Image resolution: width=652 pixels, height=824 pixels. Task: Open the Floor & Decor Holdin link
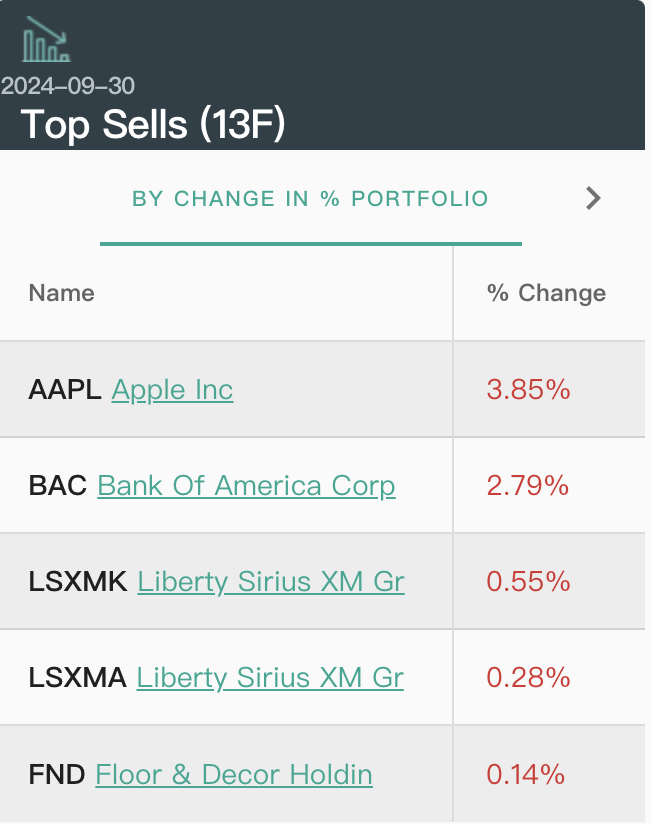(x=234, y=774)
